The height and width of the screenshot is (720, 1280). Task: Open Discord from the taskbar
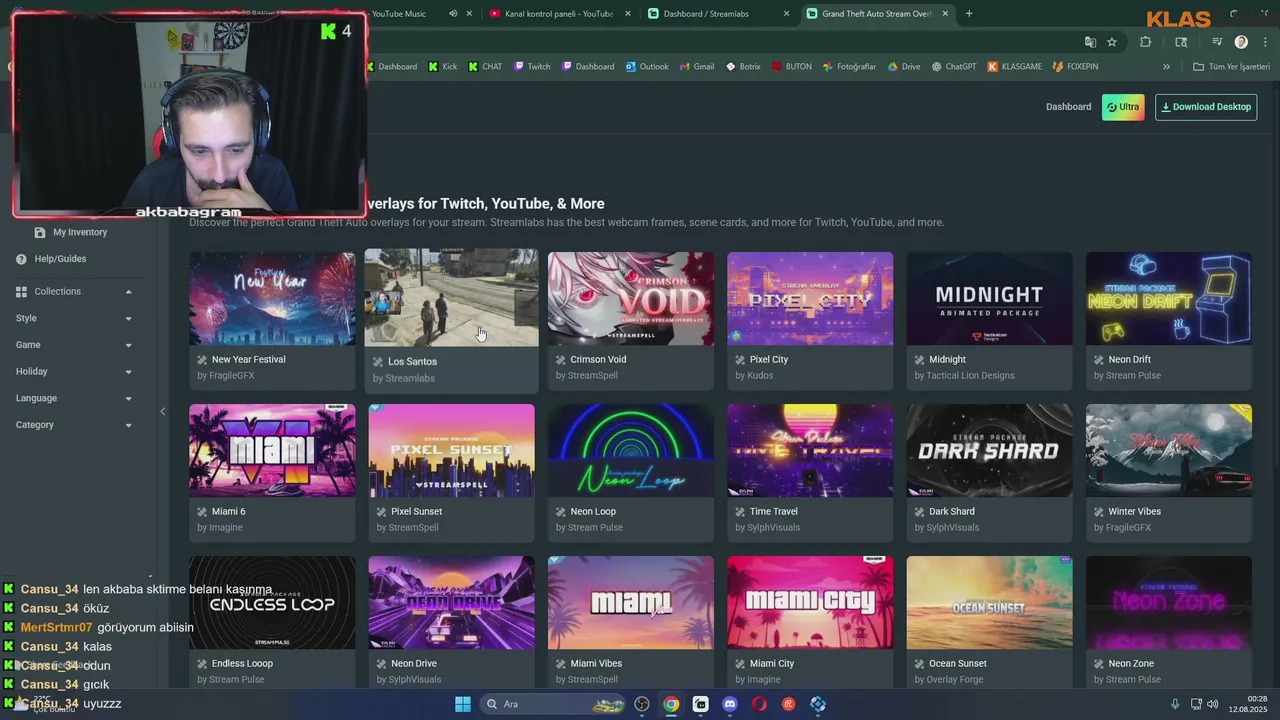[x=730, y=704]
